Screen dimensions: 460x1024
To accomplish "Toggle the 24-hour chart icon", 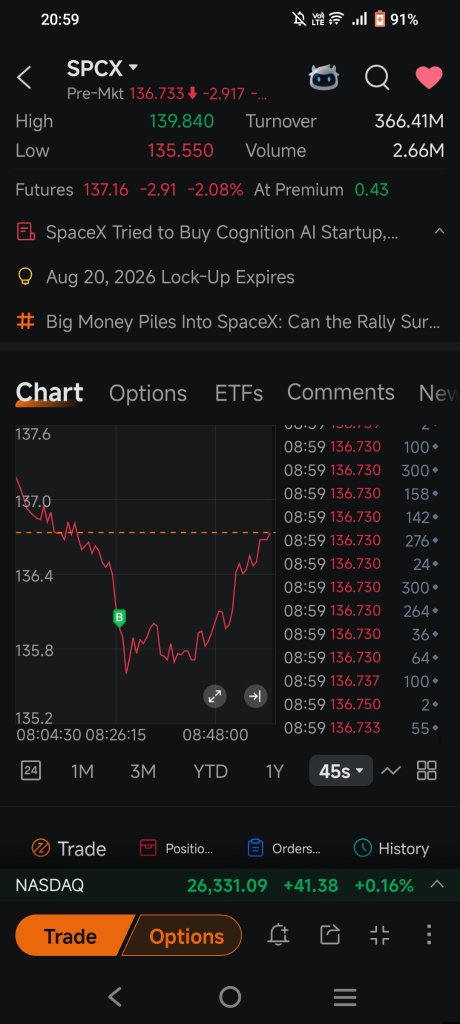I will [31, 771].
